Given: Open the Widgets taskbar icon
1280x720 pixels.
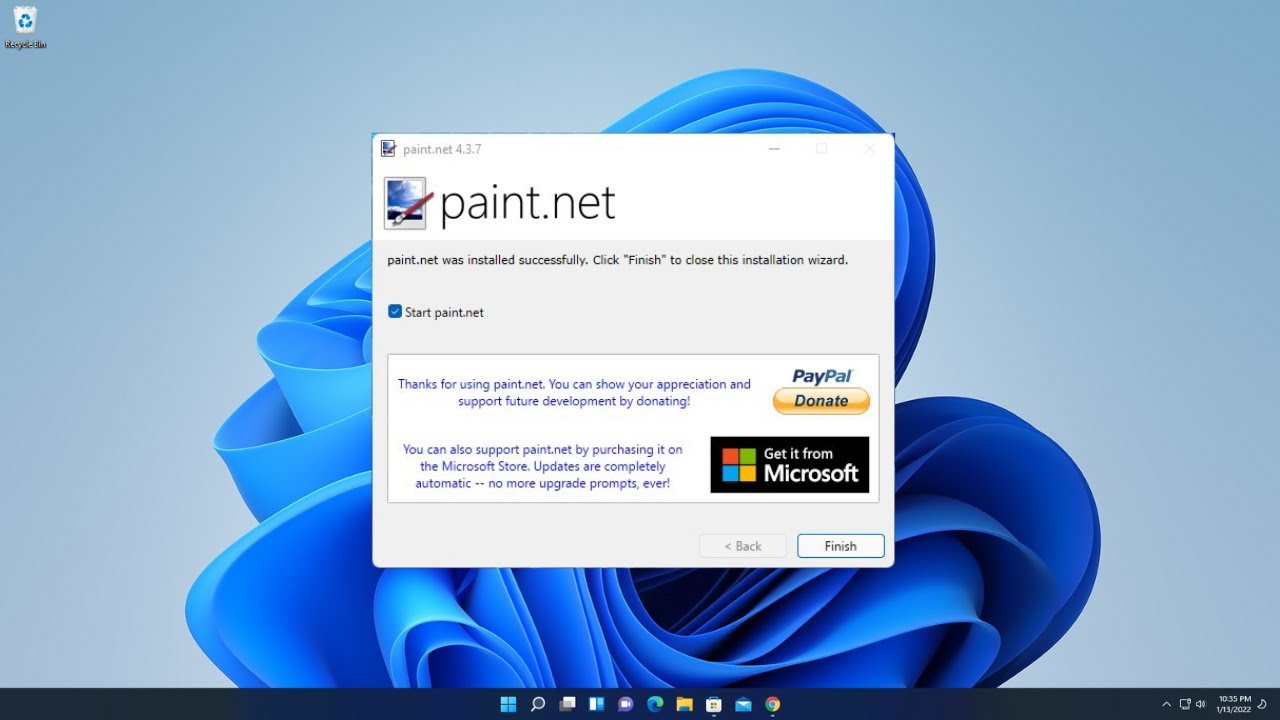Looking at the screenshot, I should click(596, 704).
